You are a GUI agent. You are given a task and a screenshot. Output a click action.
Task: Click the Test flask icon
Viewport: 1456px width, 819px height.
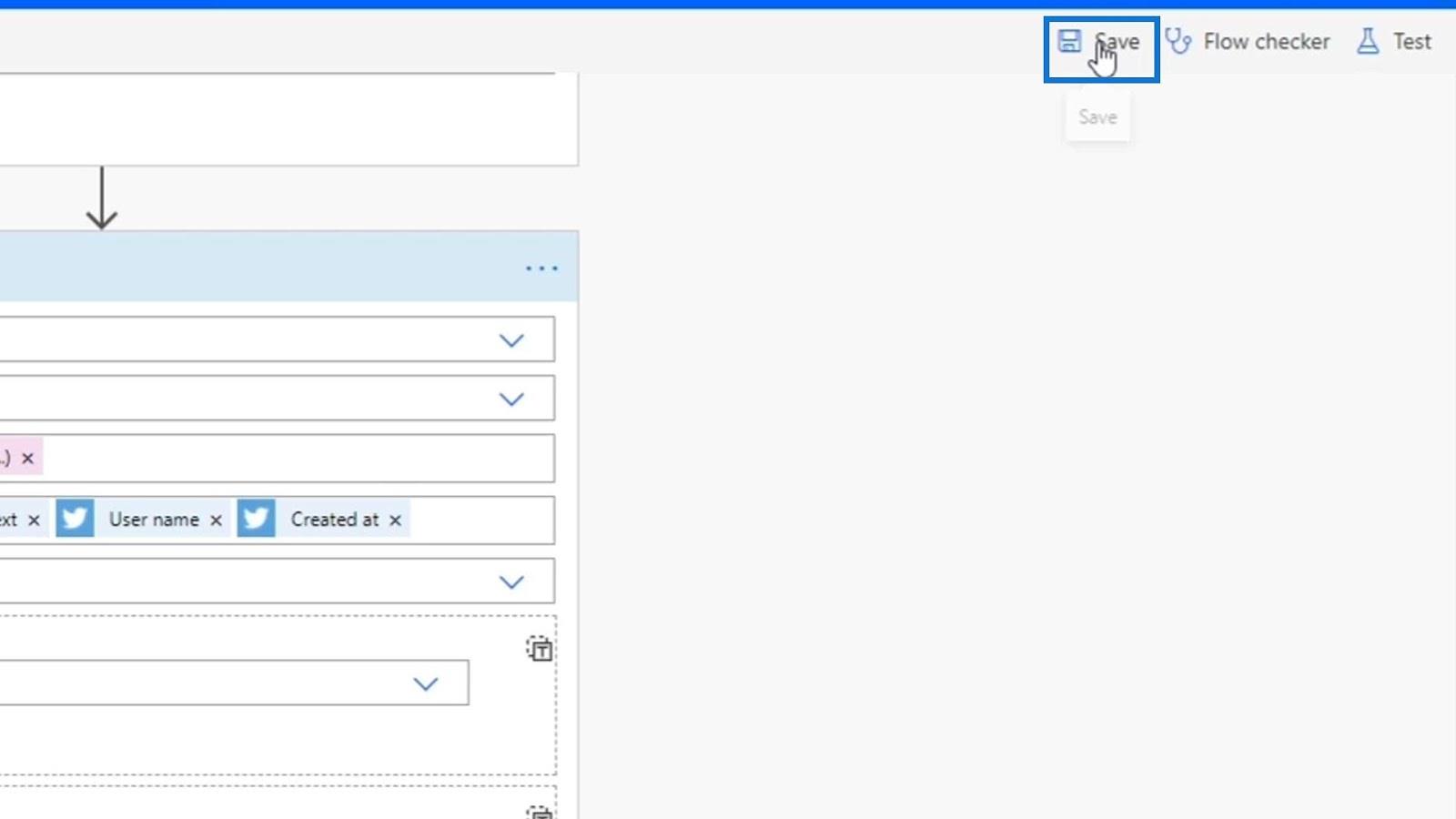click(x=1368, y=42)
